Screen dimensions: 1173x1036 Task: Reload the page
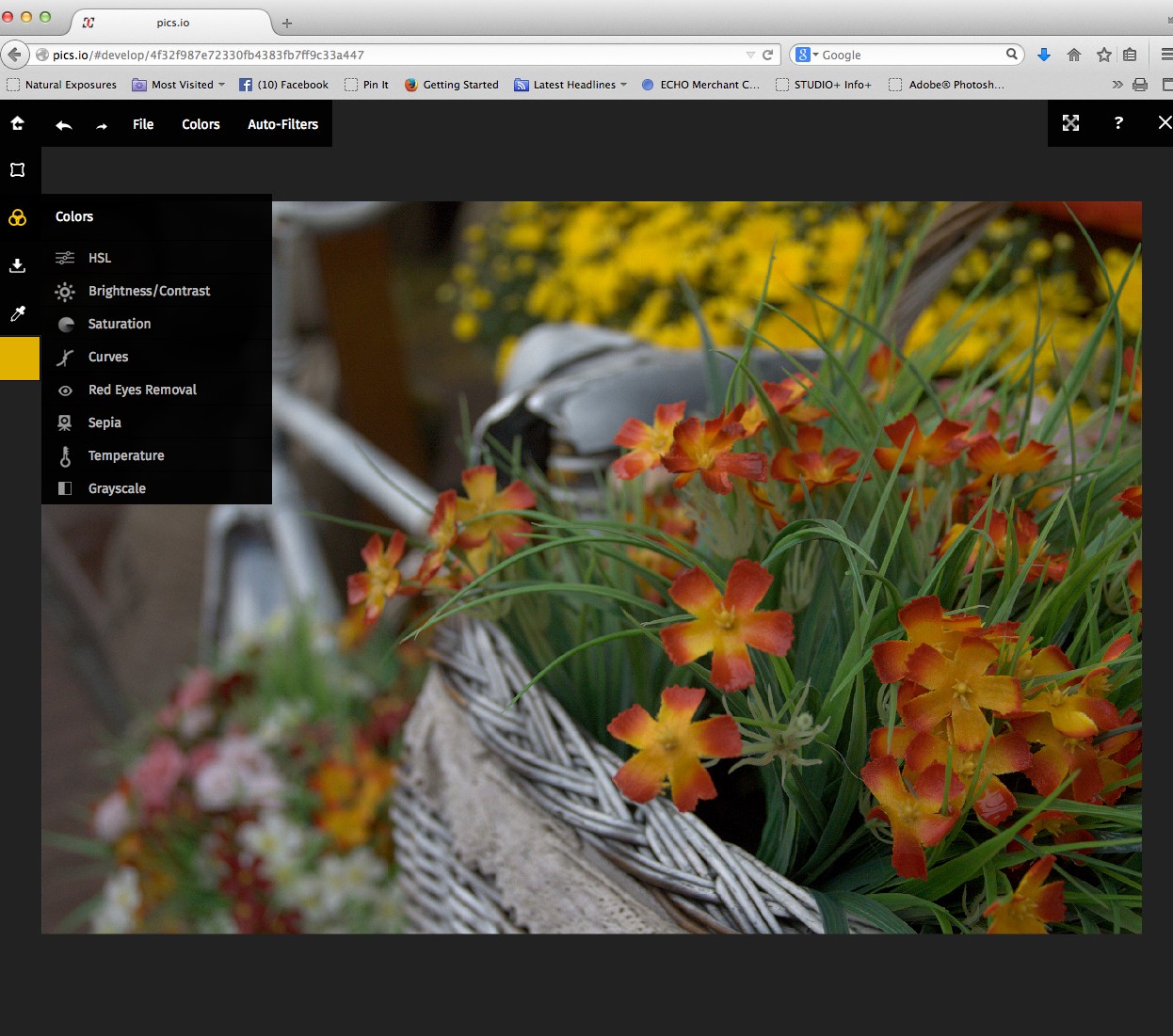click(x=767, y=55)
